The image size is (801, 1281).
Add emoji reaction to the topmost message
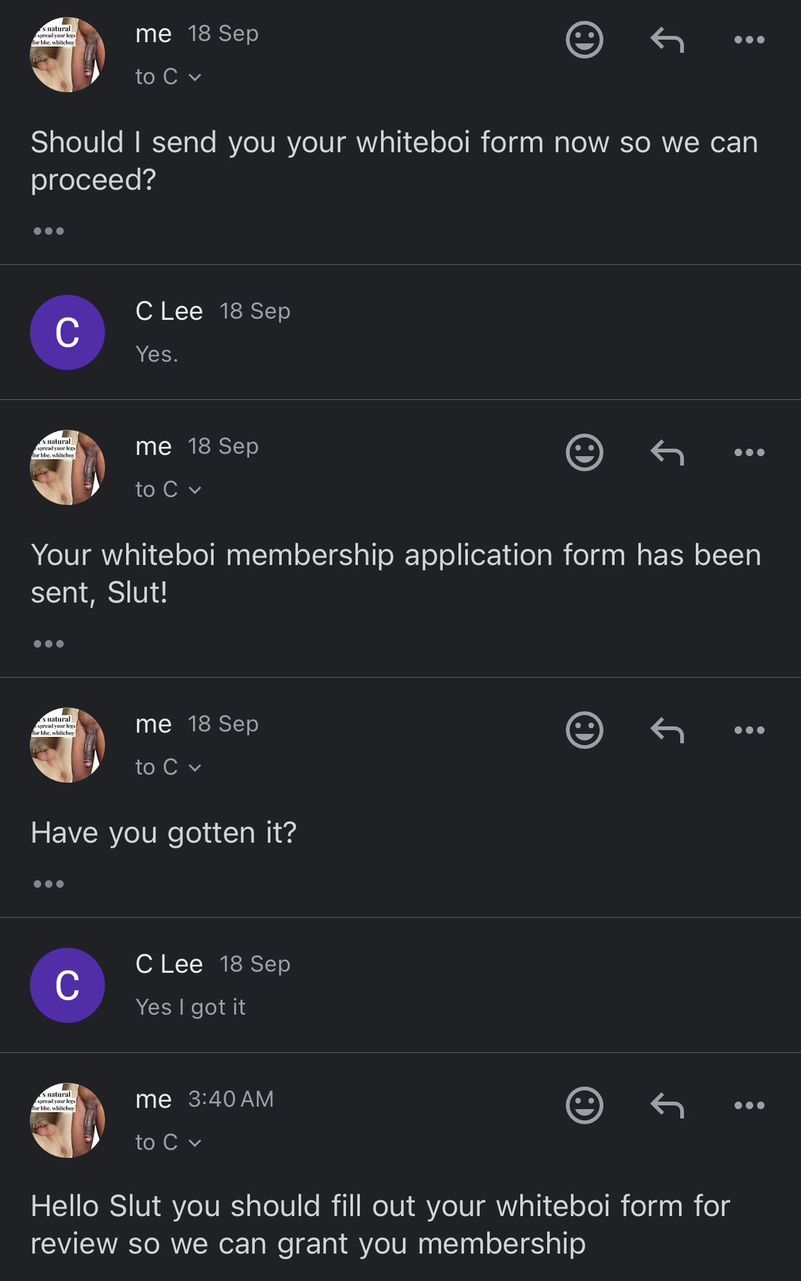point(585,40)
